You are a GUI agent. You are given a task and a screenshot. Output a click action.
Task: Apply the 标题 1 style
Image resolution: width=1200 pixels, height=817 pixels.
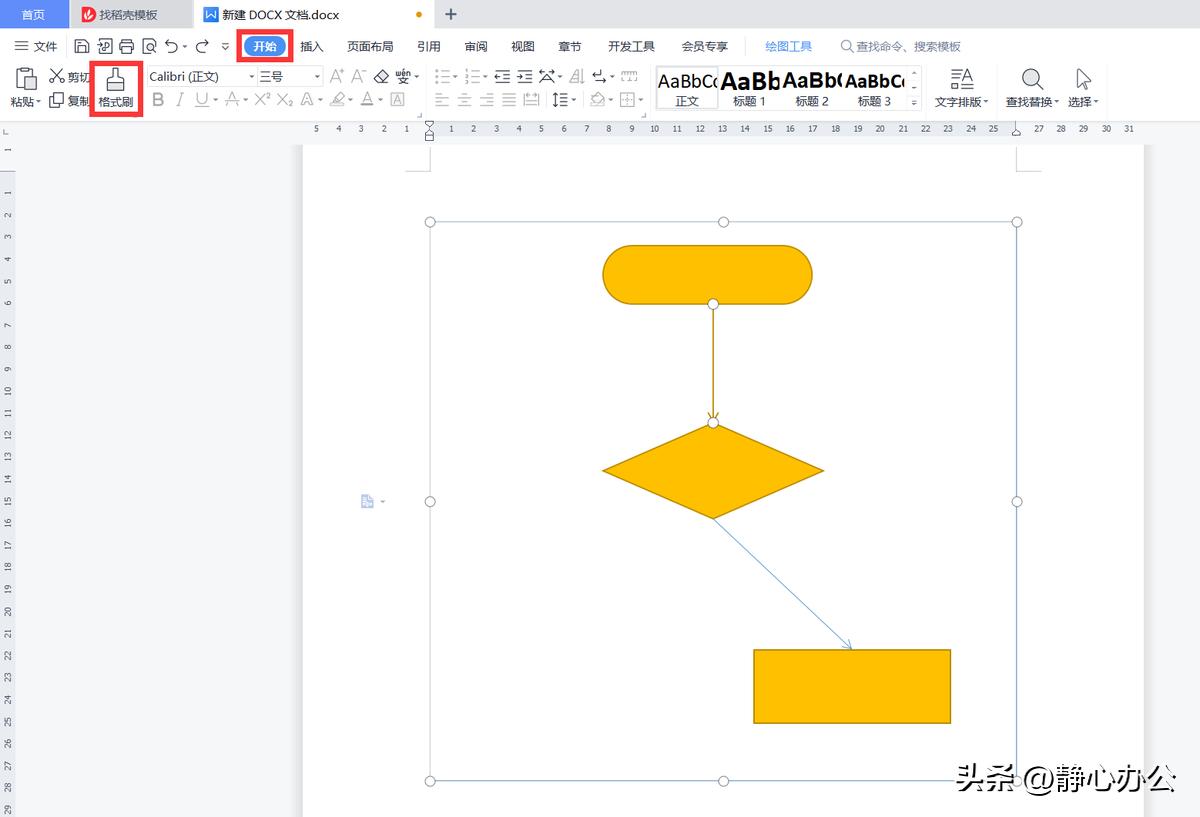[748, 86]
